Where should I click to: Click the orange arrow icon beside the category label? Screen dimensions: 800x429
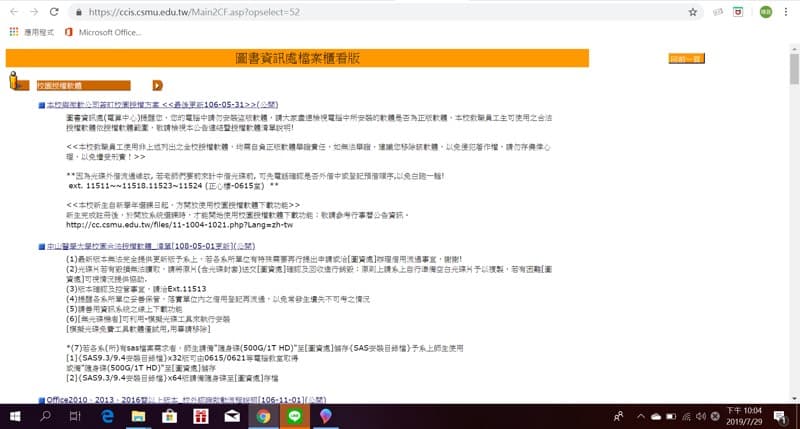(157, 85)
